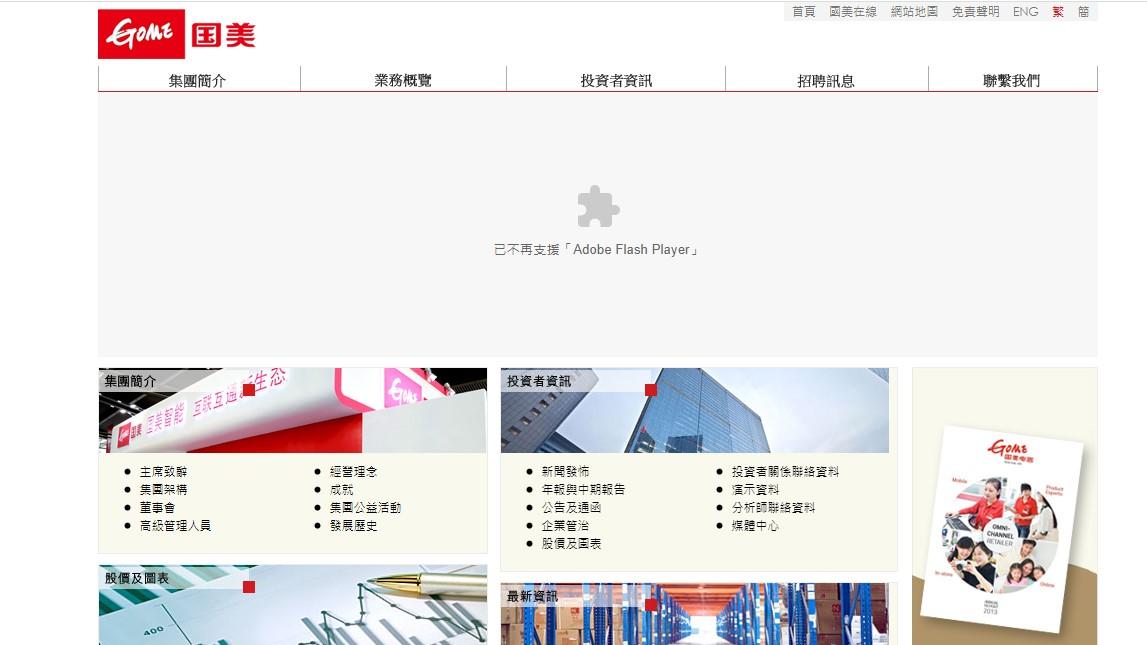Click the red square marker on 投資者資訊 banner
Screen dimensions: 1147x645
tap(654, 390)
